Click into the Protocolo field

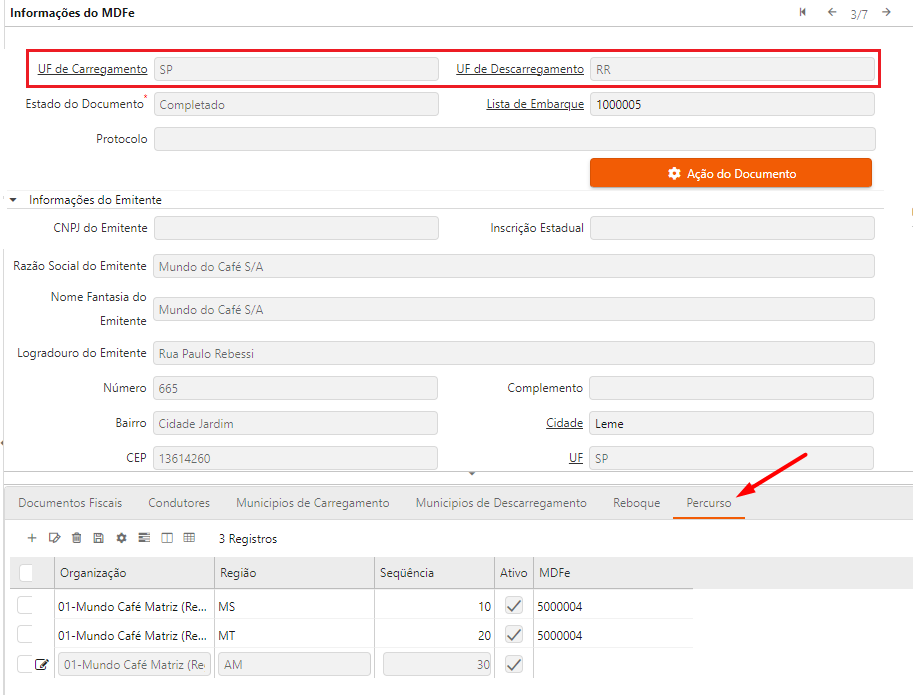point(514,139)
